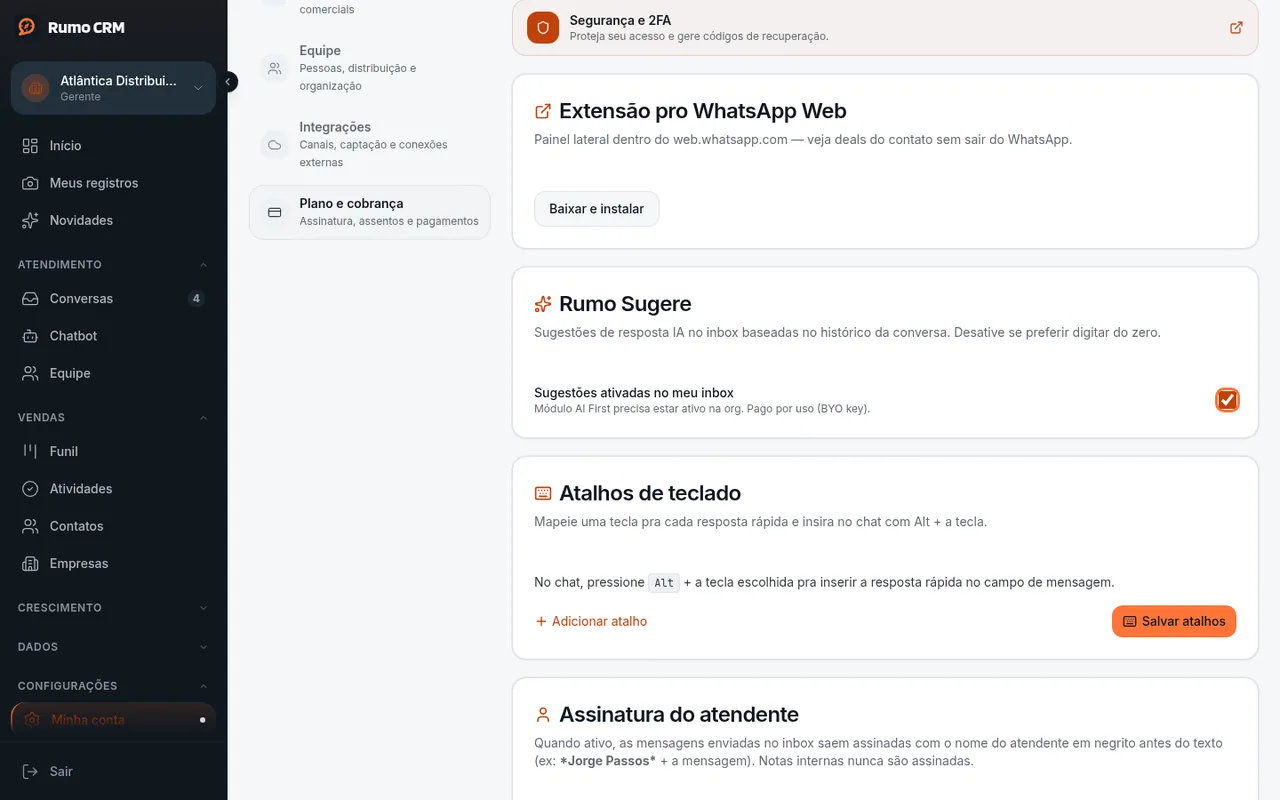Viewport: 1280px width, 800px height.
Task: Click the Salvar atalhos button
Action: coord(1174,621)
